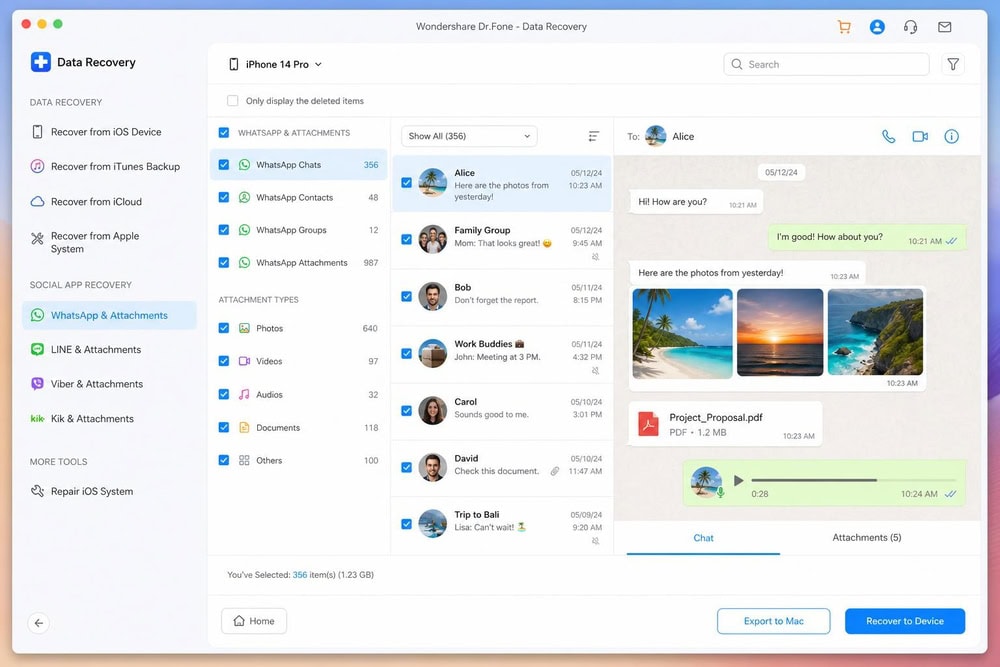The image size is (1000, 667).
Task: Open the user account profile icon
Action: point(877,27)
